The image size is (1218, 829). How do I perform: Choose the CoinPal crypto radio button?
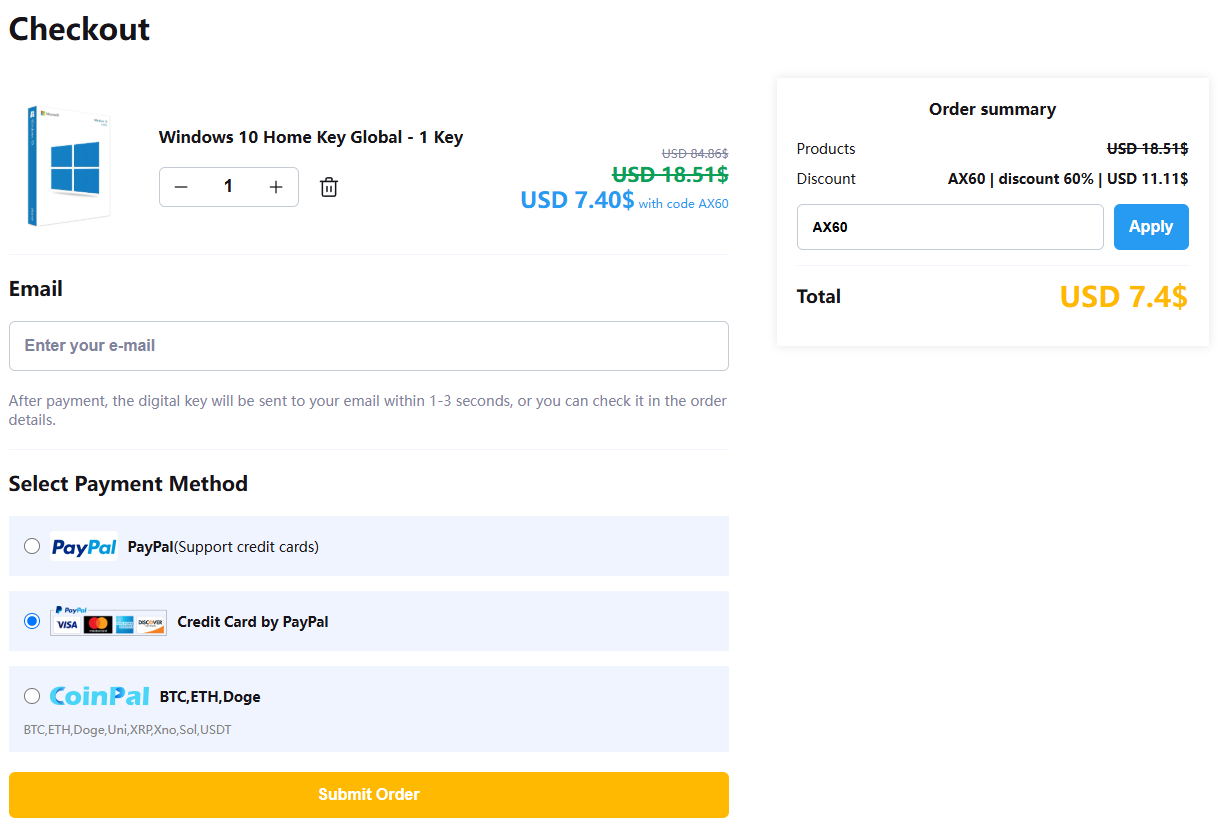(x=32, y=696)
